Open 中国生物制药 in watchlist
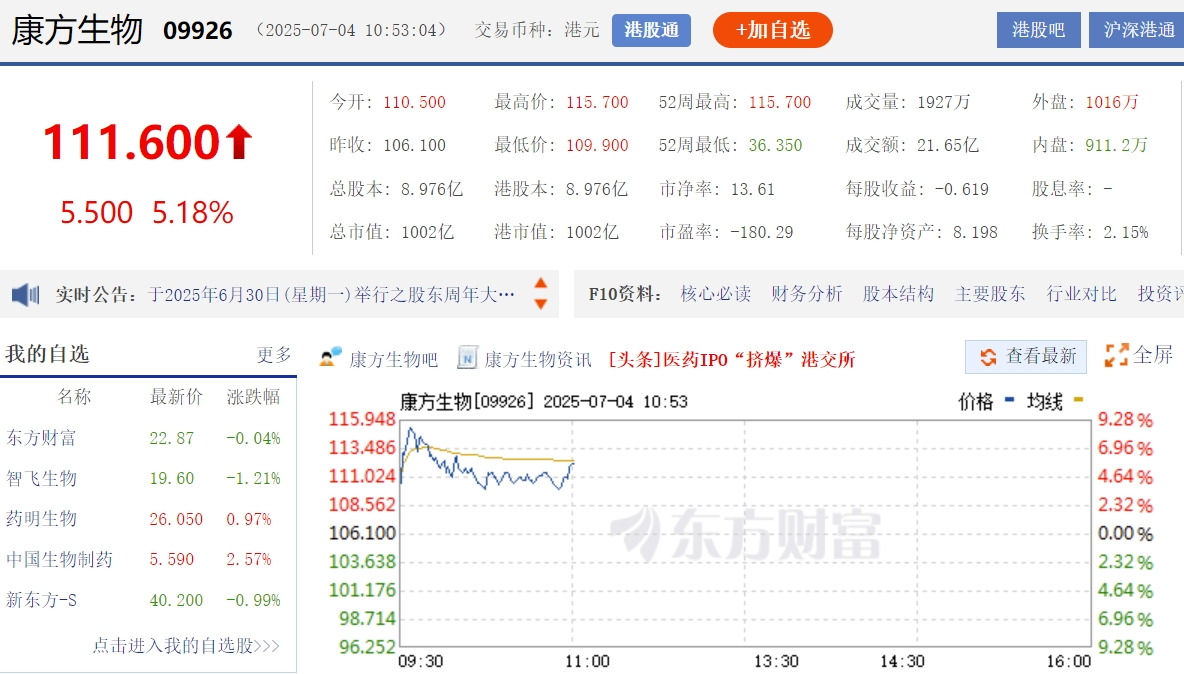 59,559
